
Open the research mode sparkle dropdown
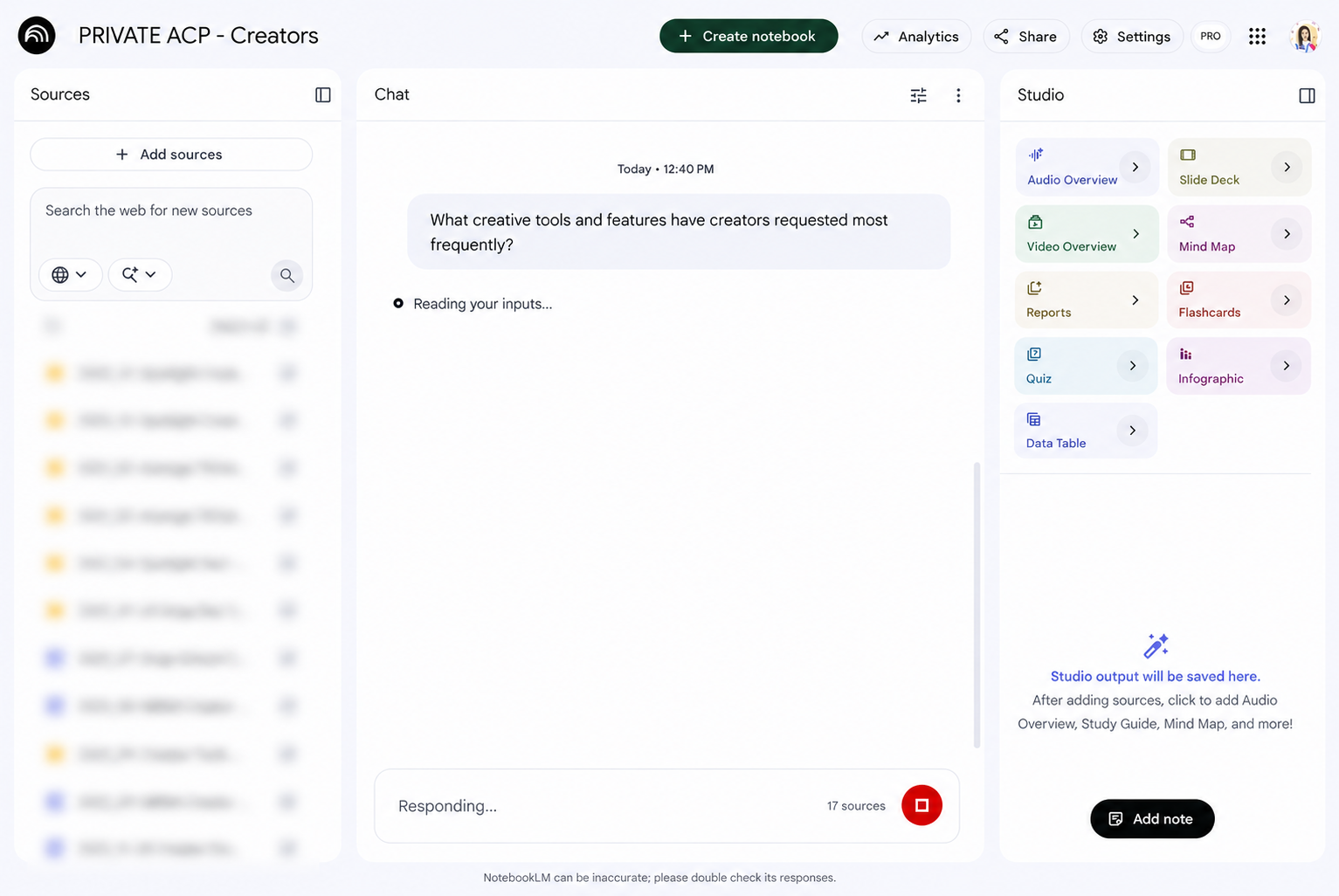[x=140, y=274]
